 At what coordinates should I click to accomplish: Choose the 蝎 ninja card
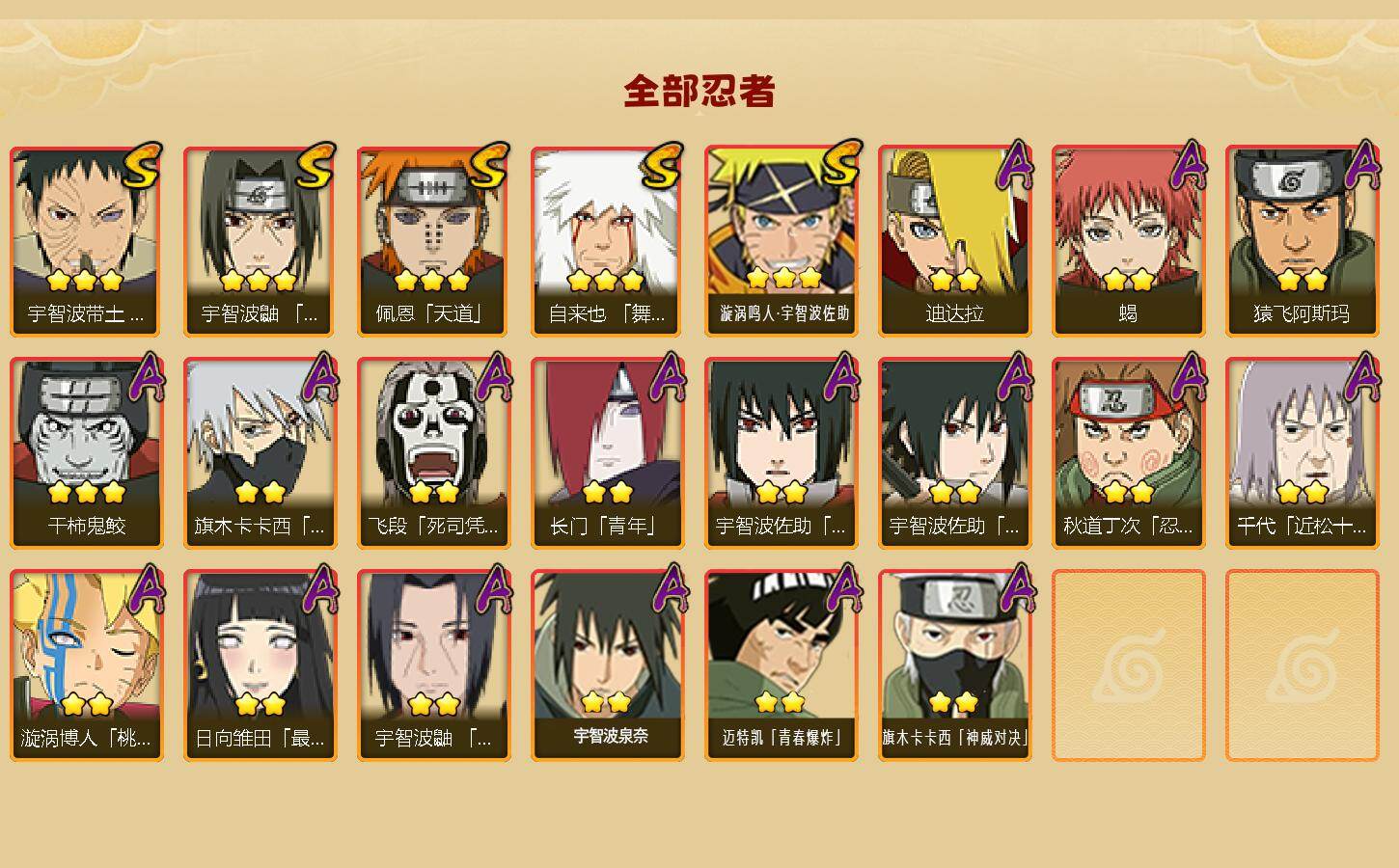click(x=1128, y=241)
